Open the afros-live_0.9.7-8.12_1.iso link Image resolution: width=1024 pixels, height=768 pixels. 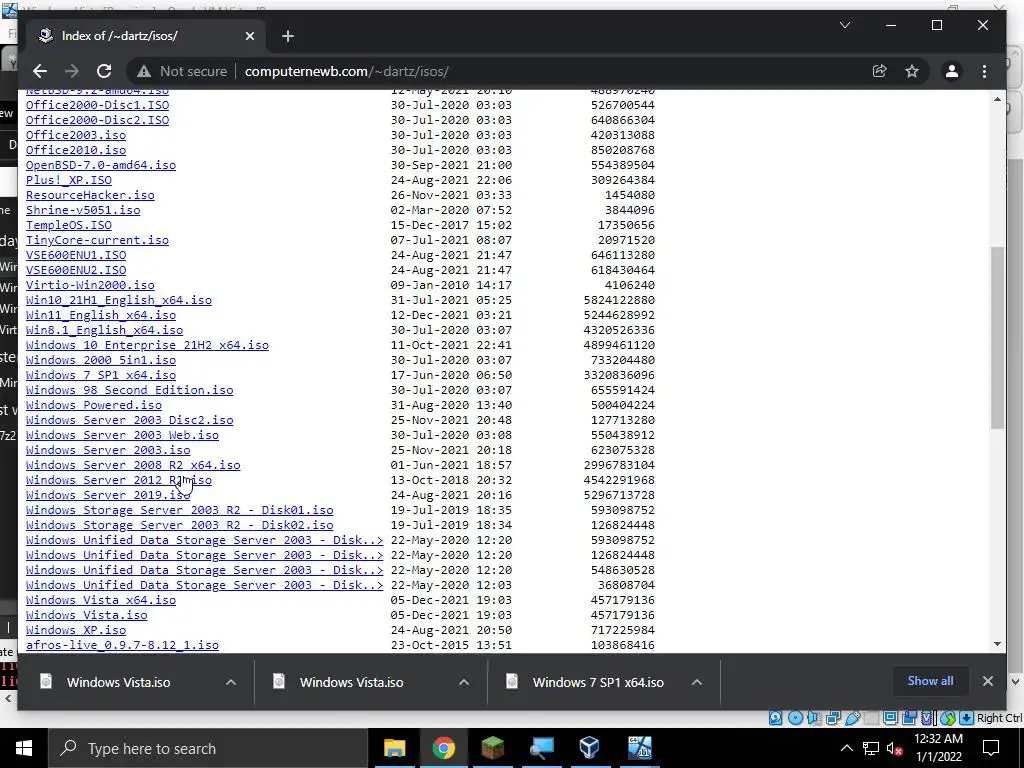click(122, 645)
